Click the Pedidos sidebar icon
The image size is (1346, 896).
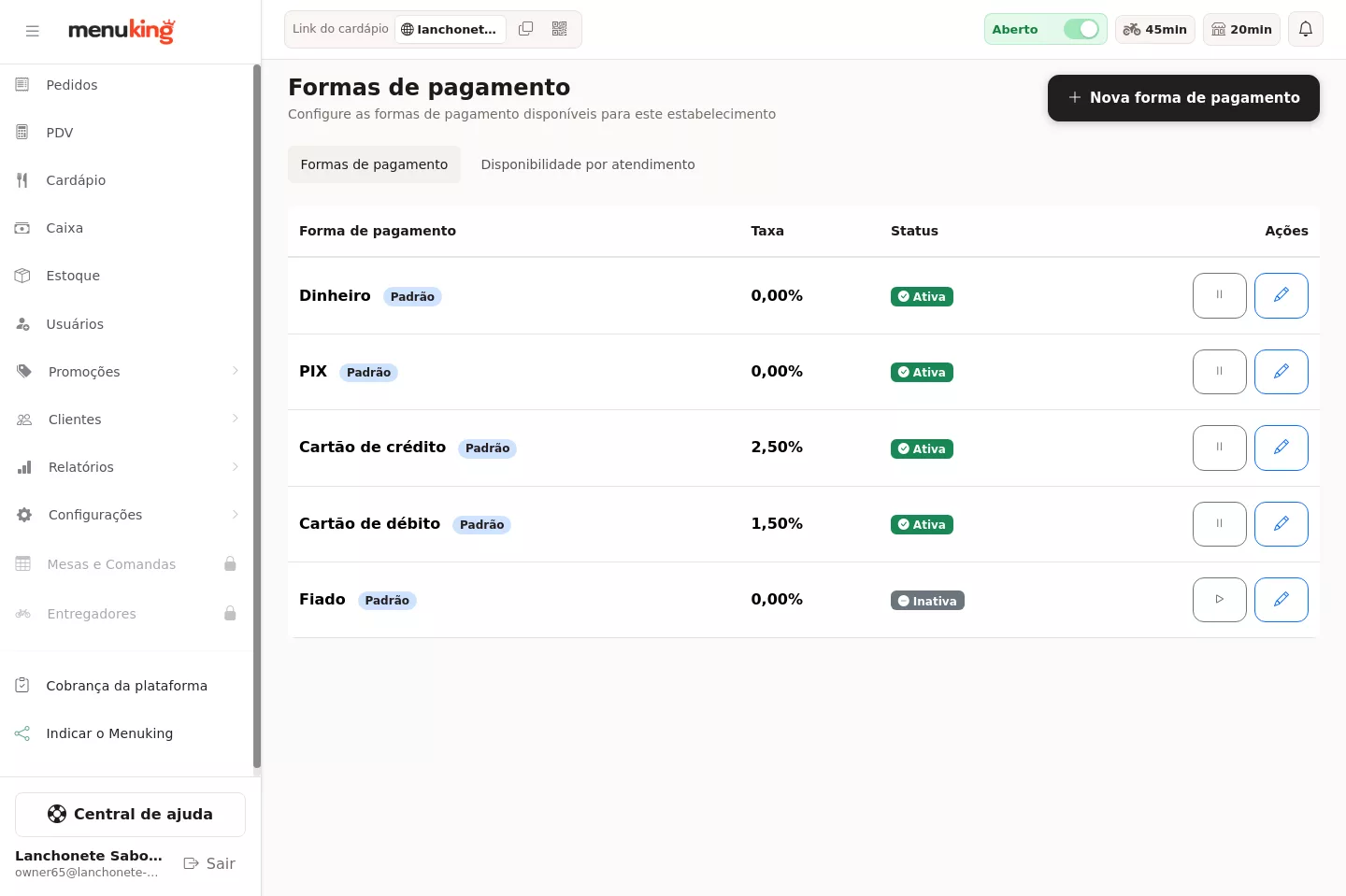(22, 85)
